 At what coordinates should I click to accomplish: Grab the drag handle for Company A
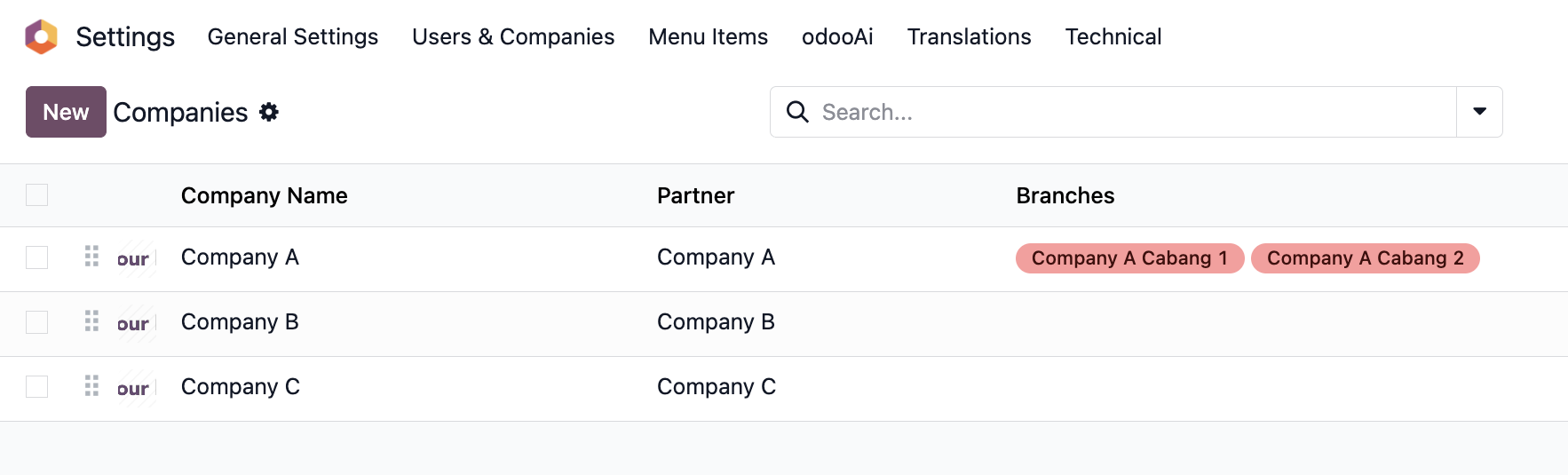(91, 257)
